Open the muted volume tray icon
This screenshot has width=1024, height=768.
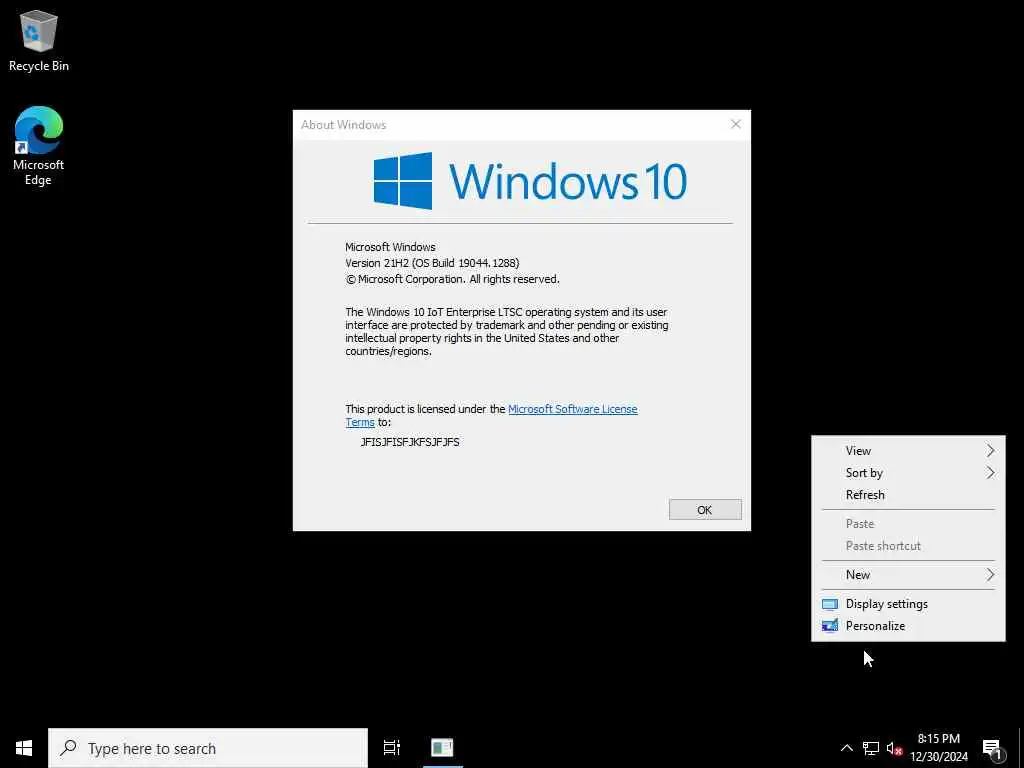[x=895, y=748]
